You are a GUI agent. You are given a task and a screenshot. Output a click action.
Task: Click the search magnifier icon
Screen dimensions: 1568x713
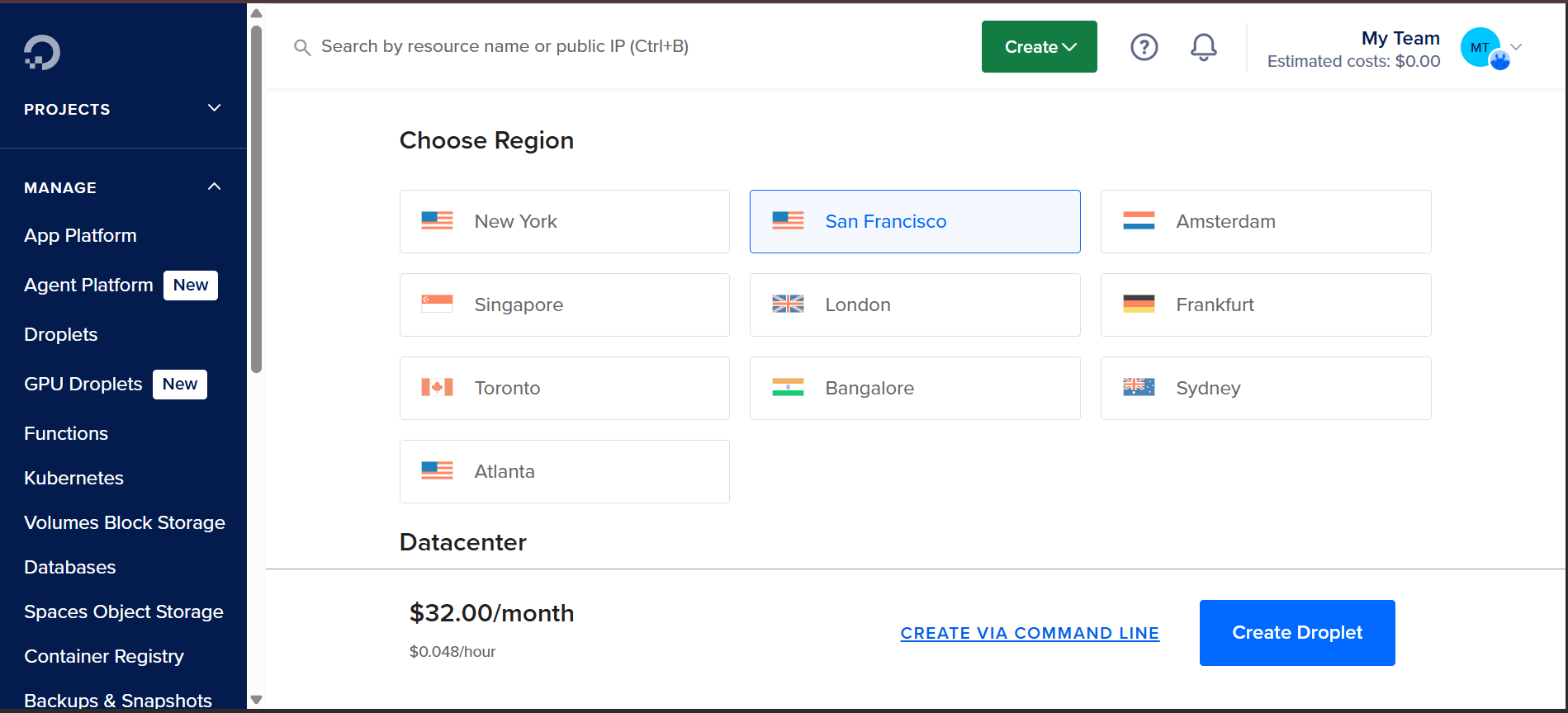[x=302, y=48]
